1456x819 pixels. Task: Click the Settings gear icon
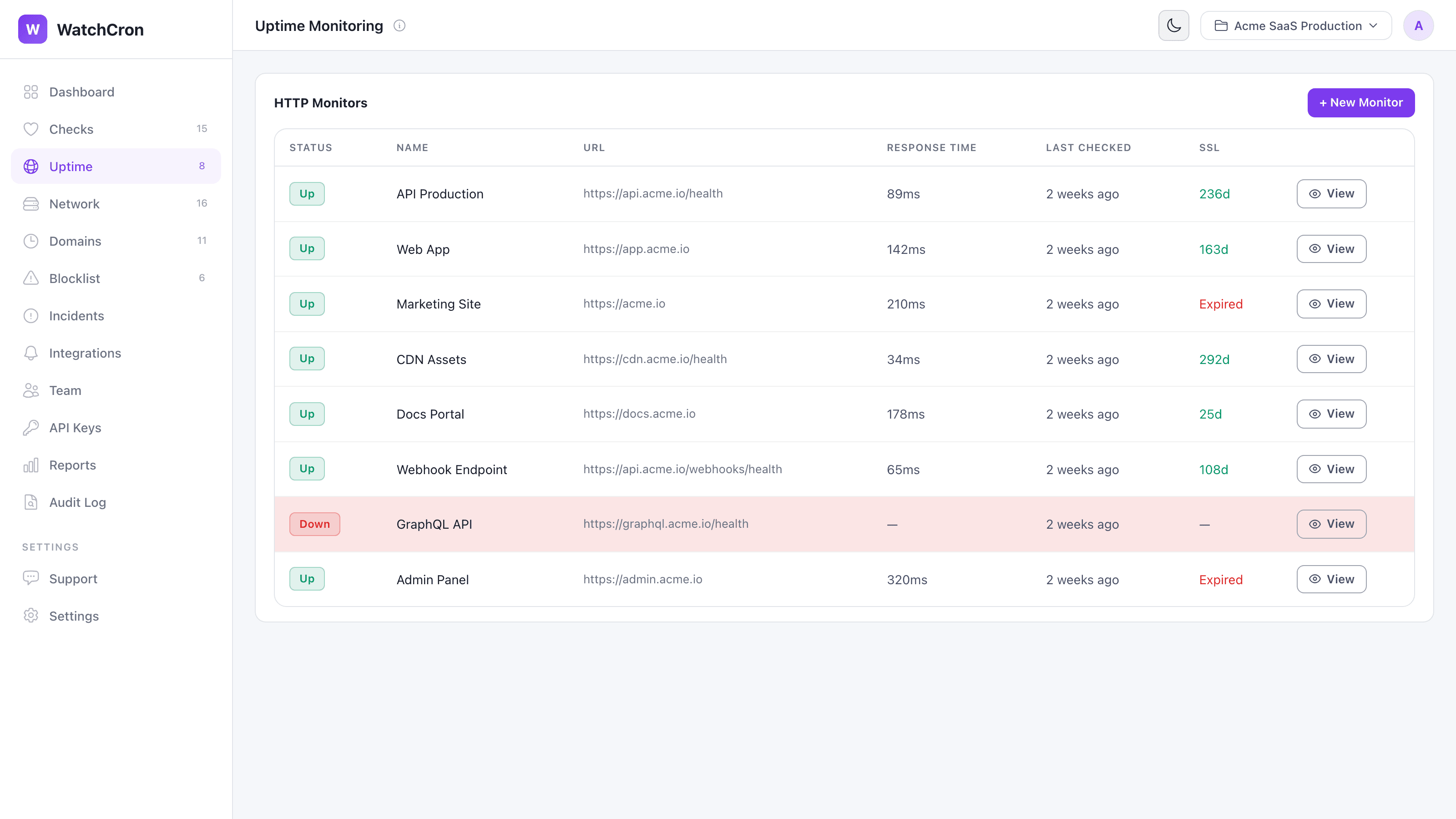pyautogui.click(x=30, y=616)
